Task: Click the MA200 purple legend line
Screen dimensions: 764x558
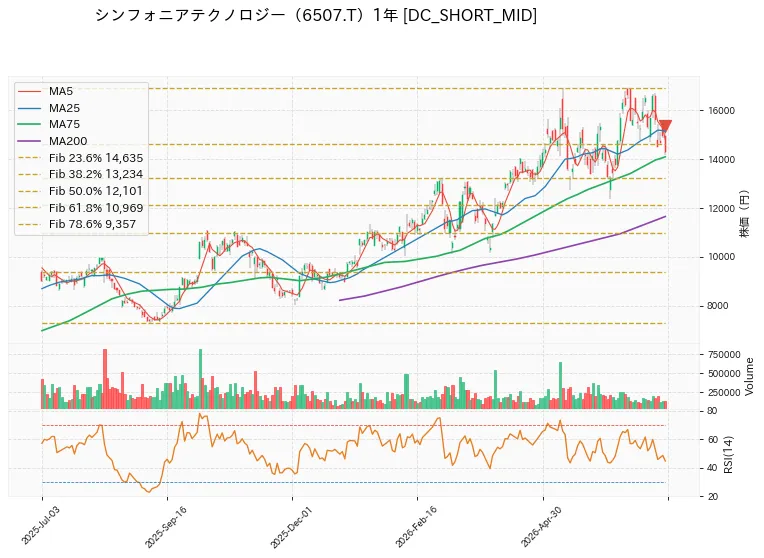Action: (29, 141)
